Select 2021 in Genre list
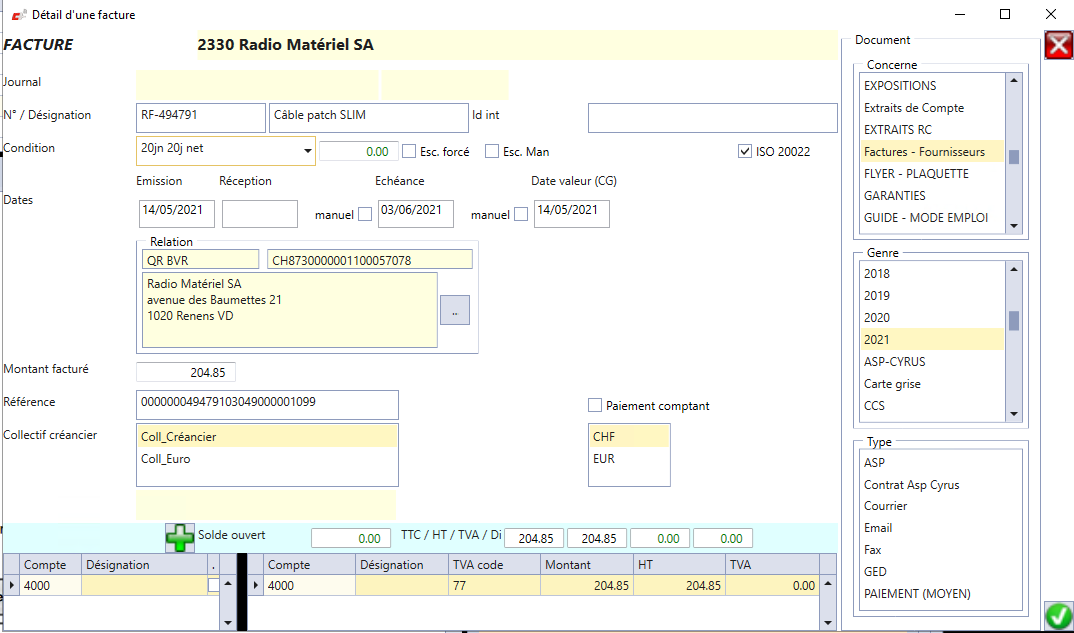This screenshot has width=1074, height=633. coord(932,339)
